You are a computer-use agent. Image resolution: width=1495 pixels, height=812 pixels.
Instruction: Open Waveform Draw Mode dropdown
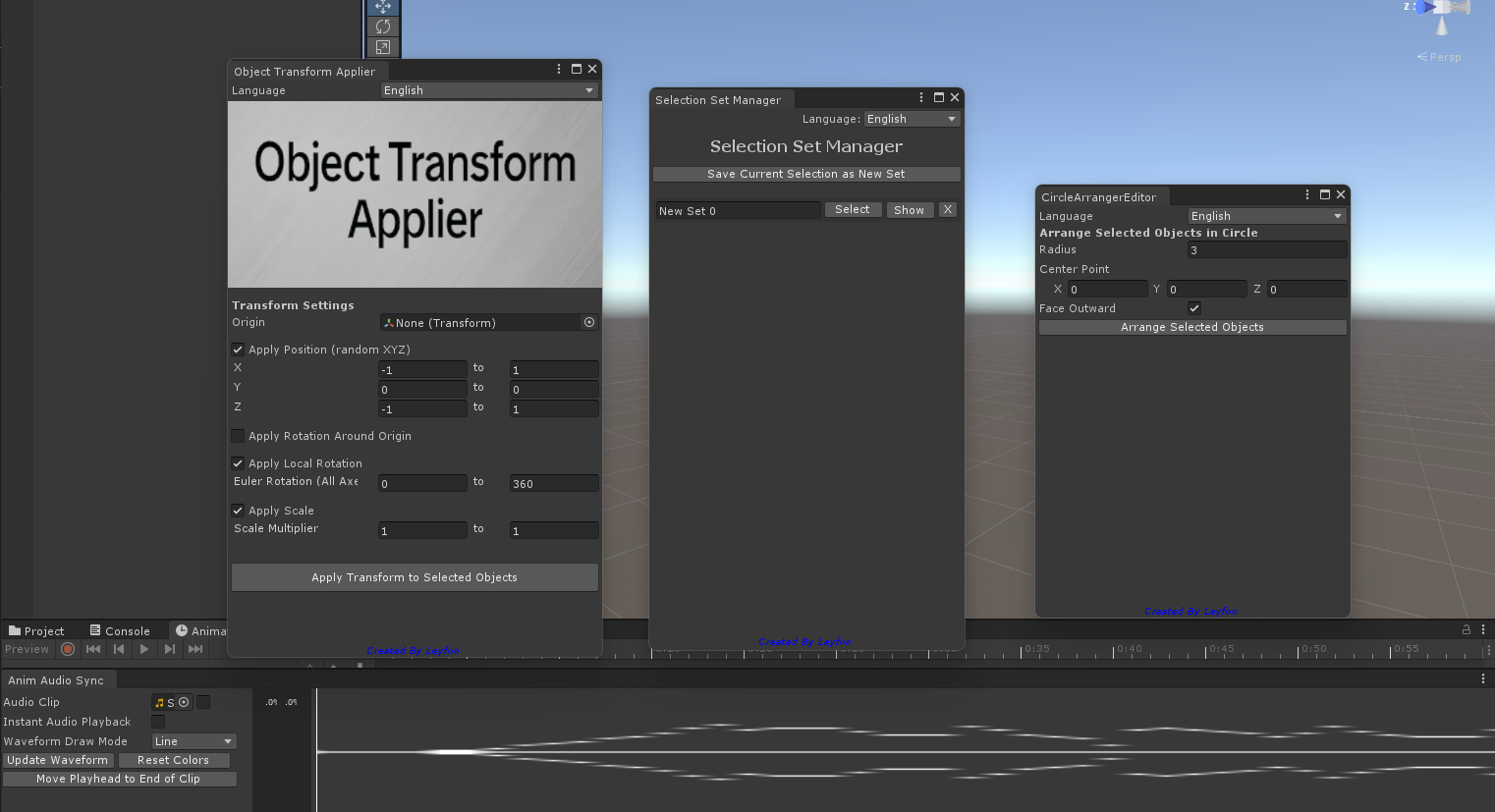click(194, 741)
